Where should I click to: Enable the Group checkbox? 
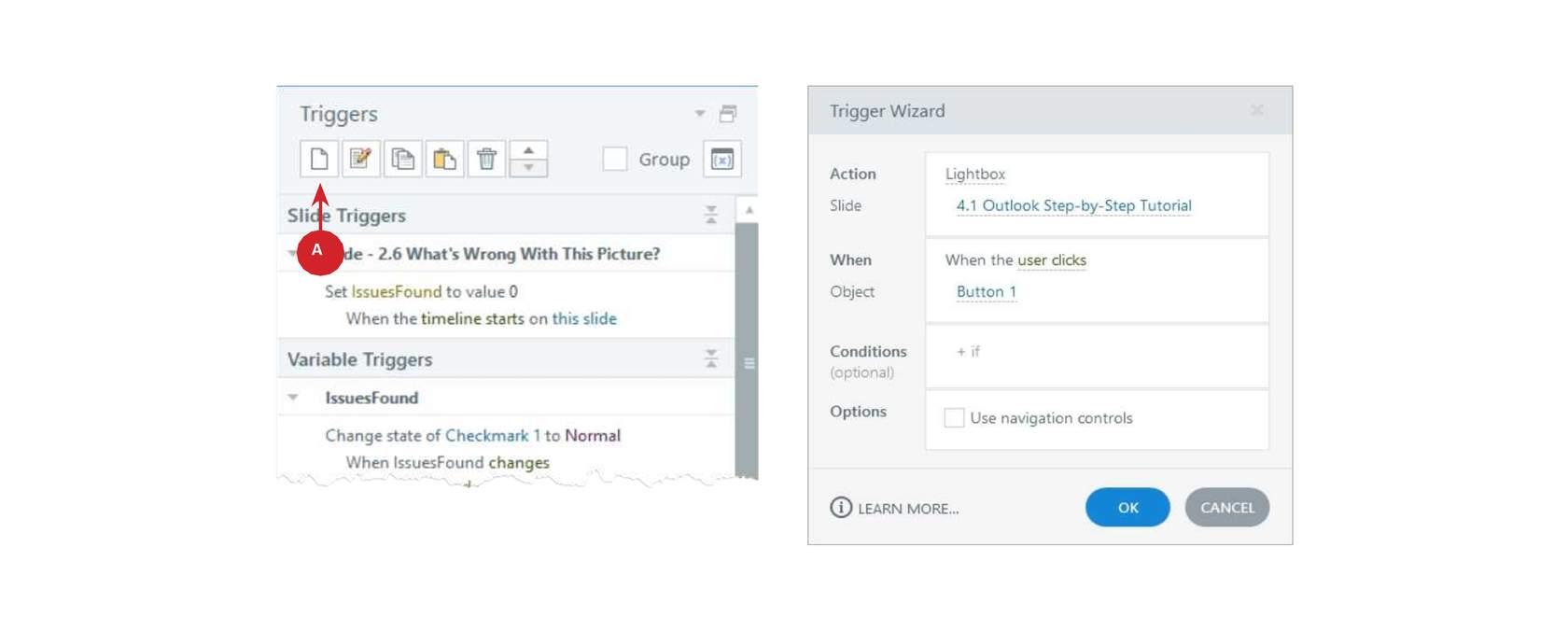[x=614, y=159]
